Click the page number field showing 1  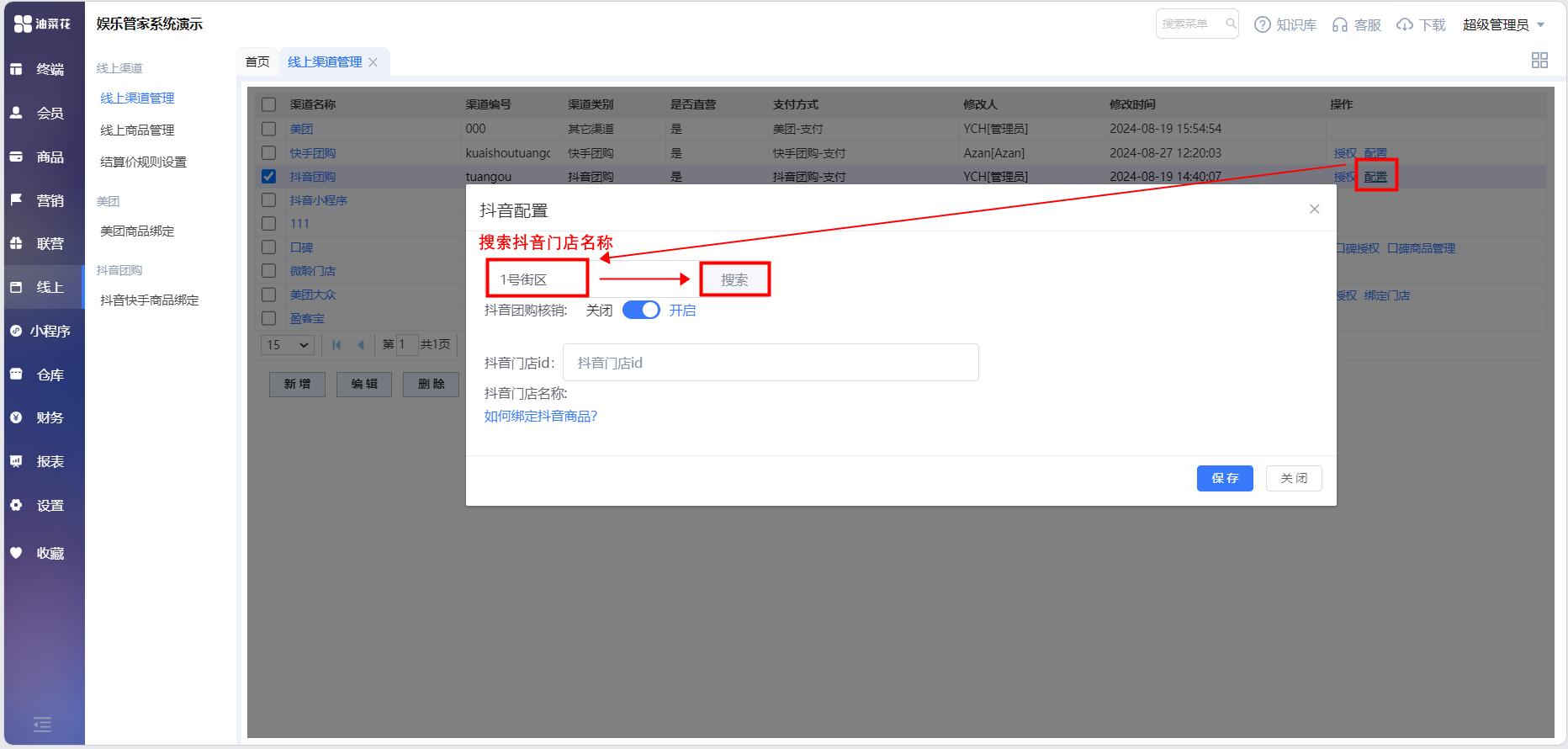[407, 344]
